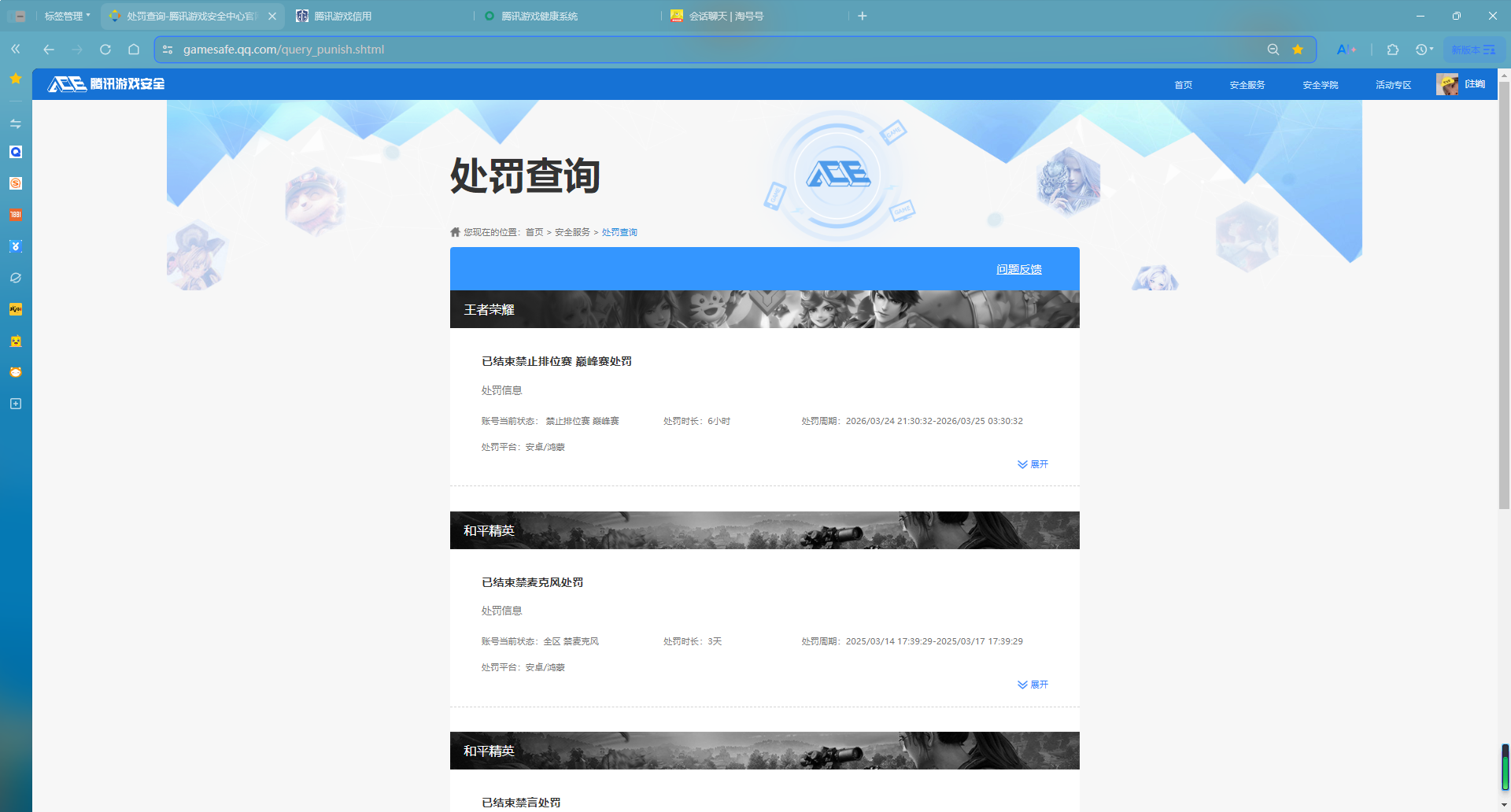Image resolution: width=1511 pixels, height=812 pixels.
Task: Reload the current page
Action: [105, 50]
